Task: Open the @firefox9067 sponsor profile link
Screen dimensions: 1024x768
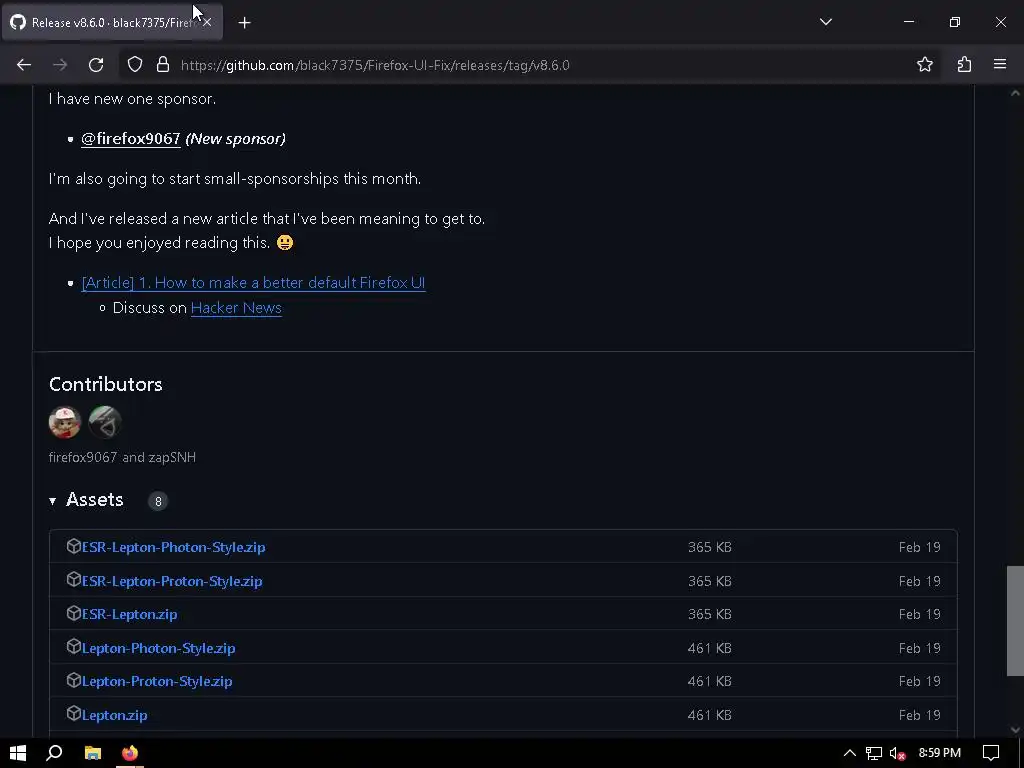Action: pyautogui.click(x=131, y=138)
